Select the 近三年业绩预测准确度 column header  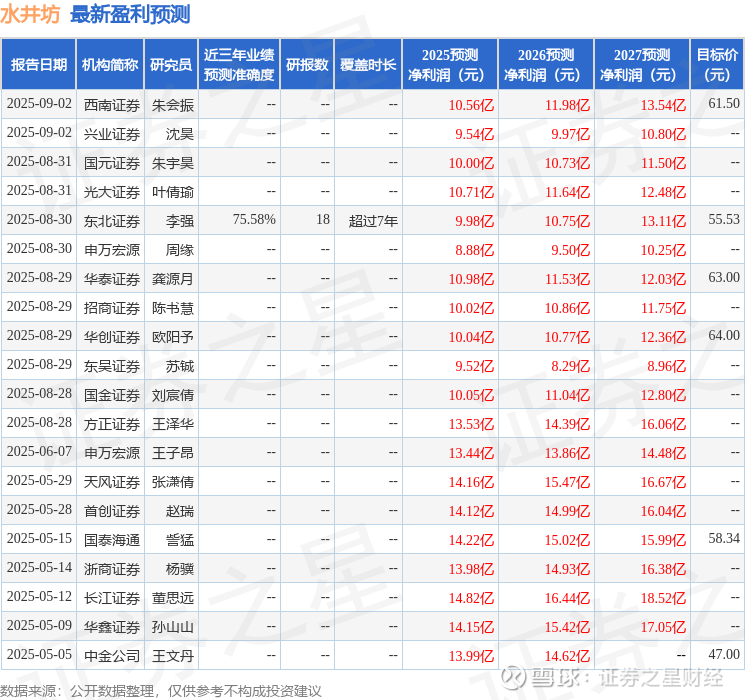pyautogui.click(x=239, y=65)
